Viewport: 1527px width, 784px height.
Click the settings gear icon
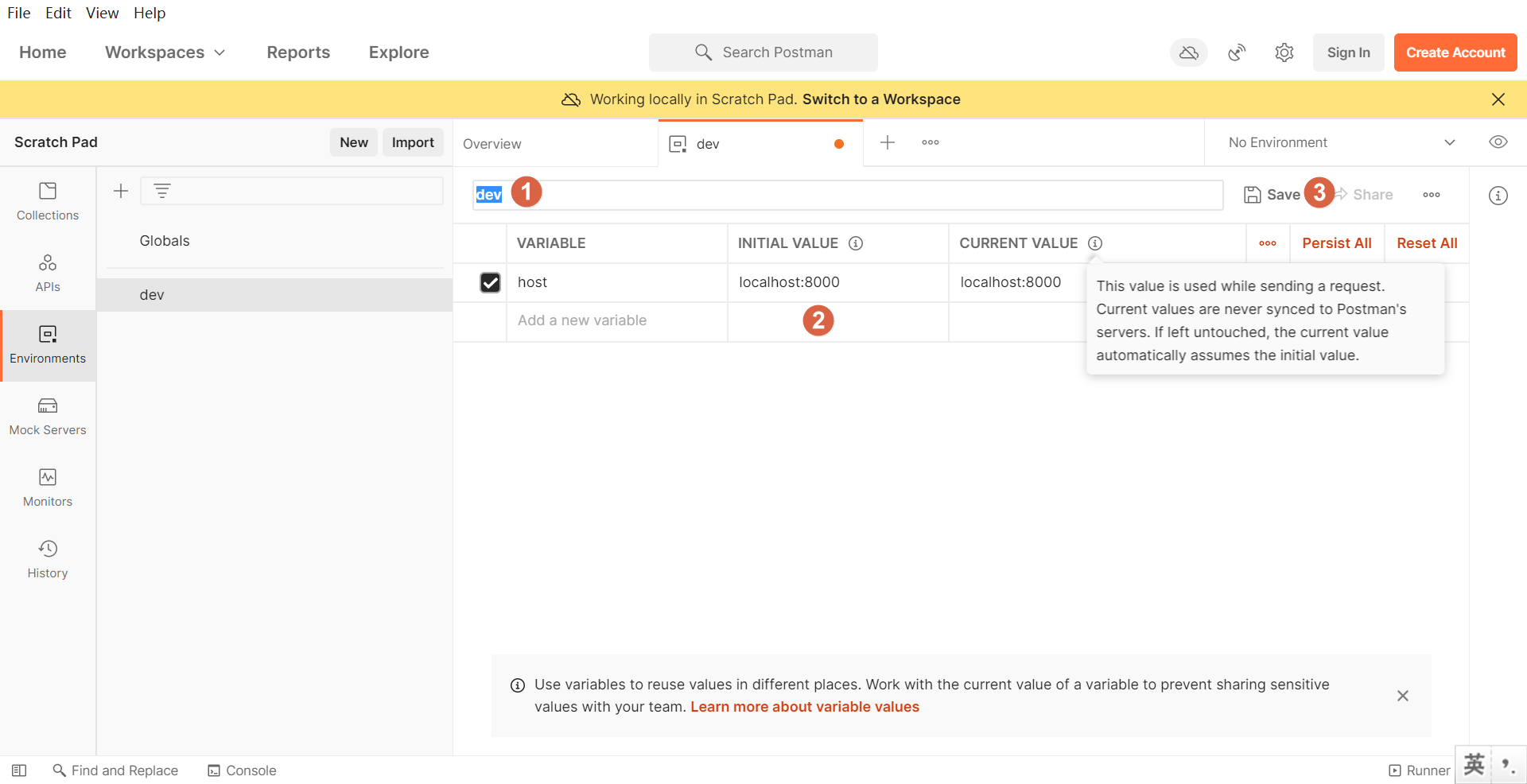click(1284, 52)
